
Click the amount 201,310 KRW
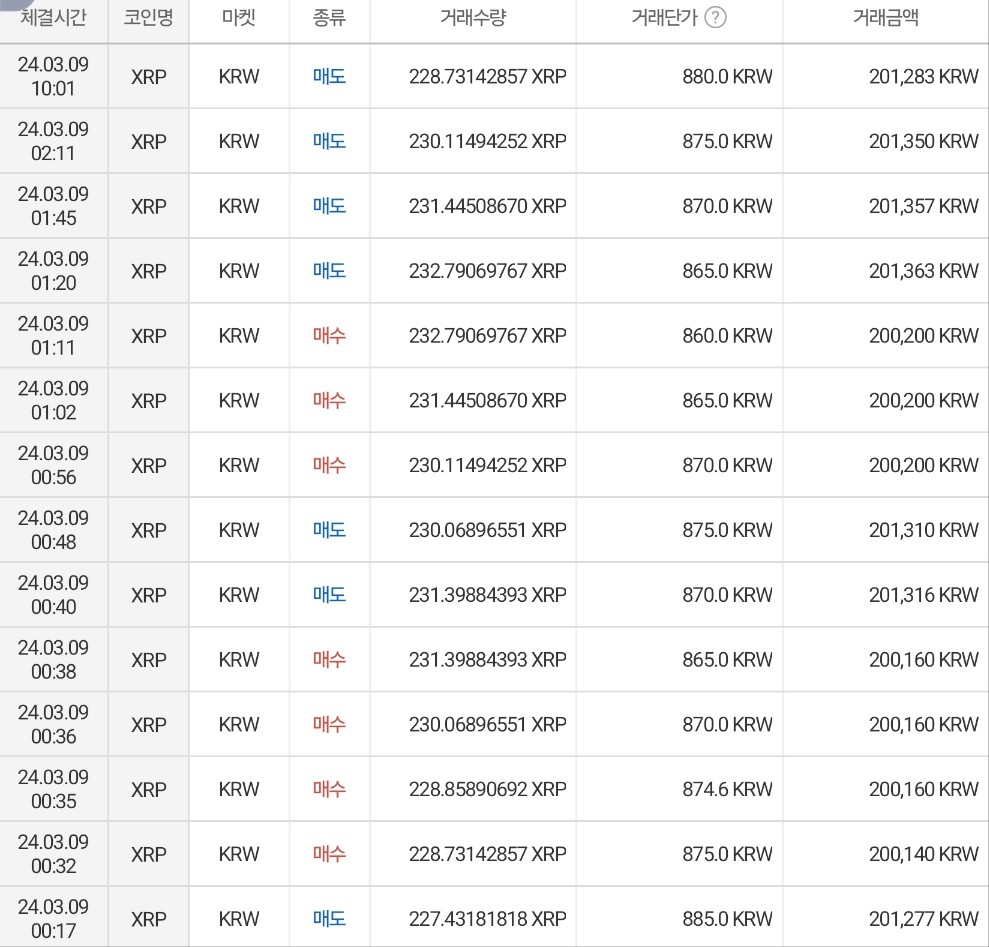click(923, 530)
